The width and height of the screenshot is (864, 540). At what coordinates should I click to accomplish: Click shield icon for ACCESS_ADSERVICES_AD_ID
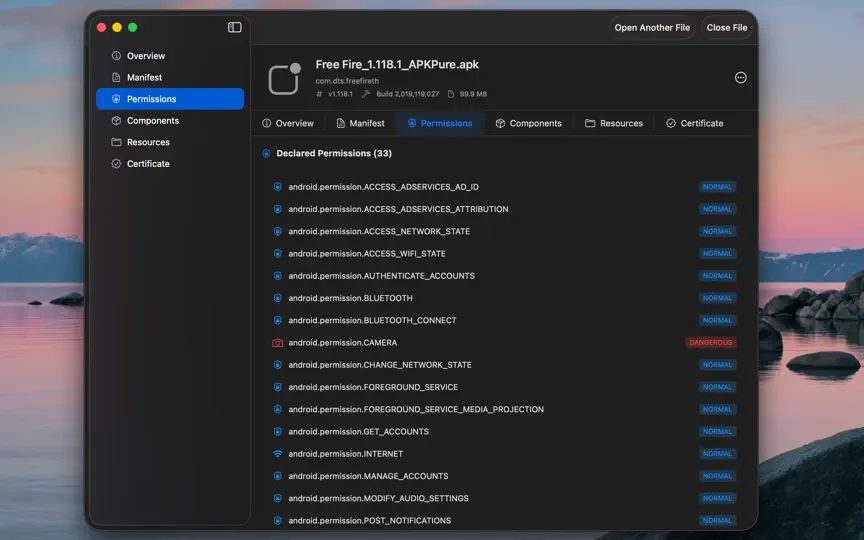(x=278, y=187)
